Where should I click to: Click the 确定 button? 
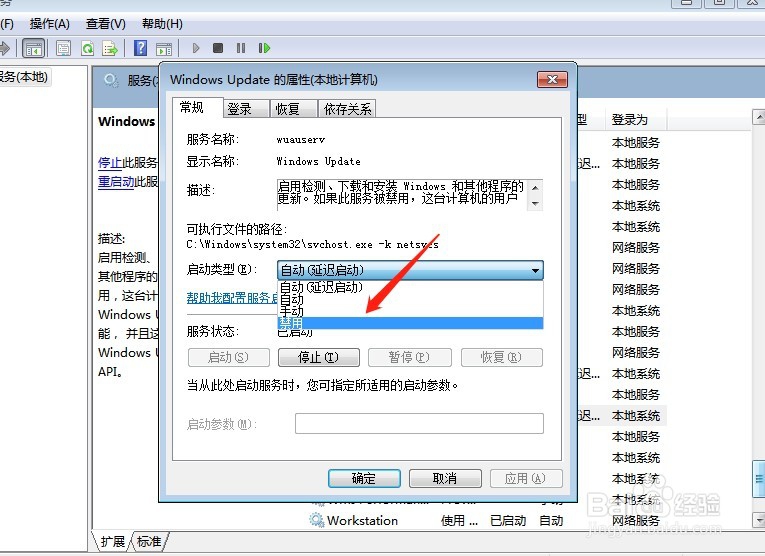point(364,478)
